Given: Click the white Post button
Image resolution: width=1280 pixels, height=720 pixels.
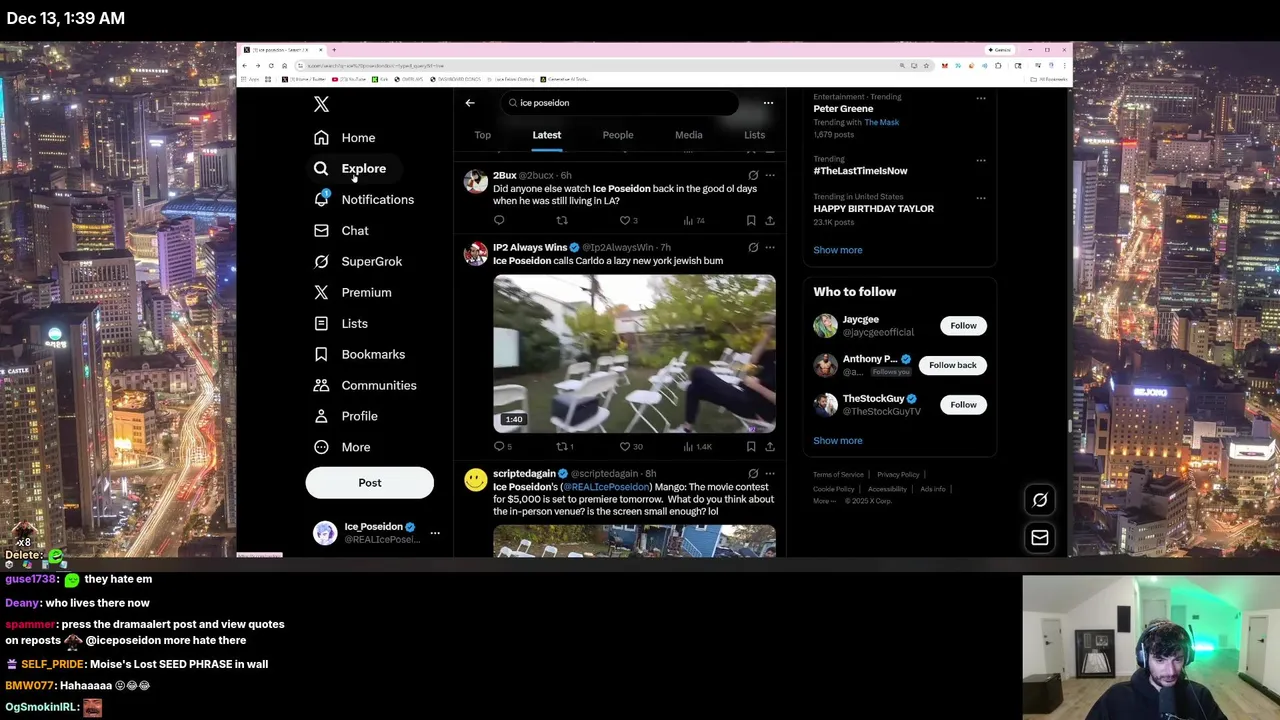Looking at the screenshot, I should (370, 483).
